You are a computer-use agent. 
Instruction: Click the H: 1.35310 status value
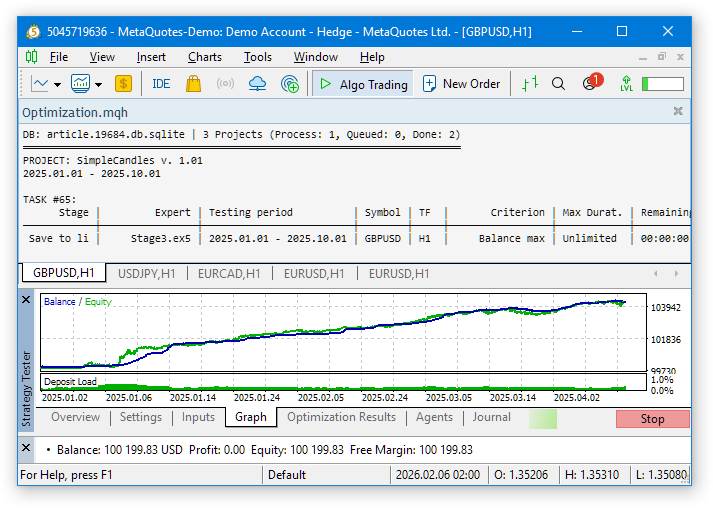[592, 475]
